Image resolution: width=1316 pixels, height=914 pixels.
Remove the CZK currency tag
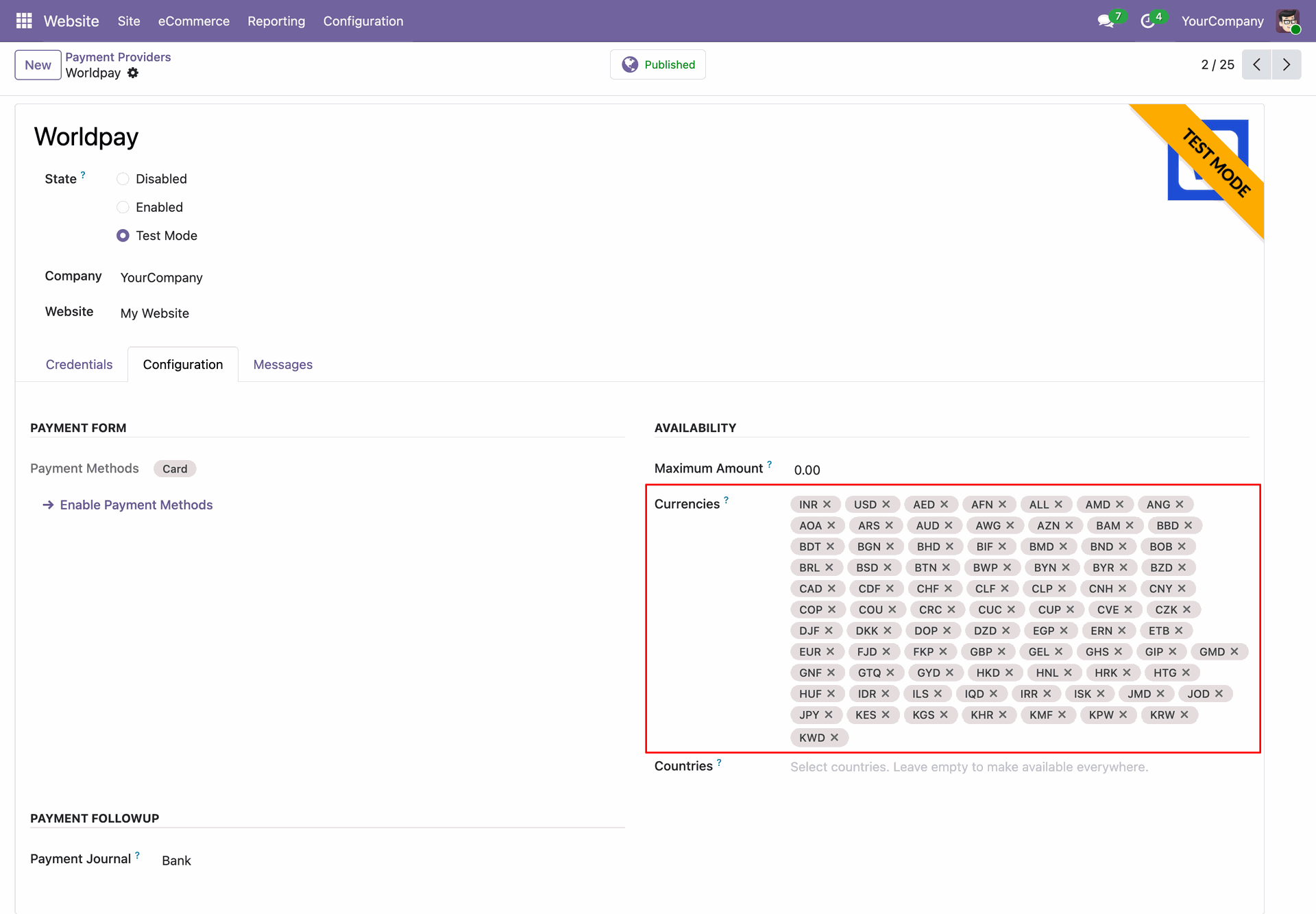click(x=1187, y=609)
